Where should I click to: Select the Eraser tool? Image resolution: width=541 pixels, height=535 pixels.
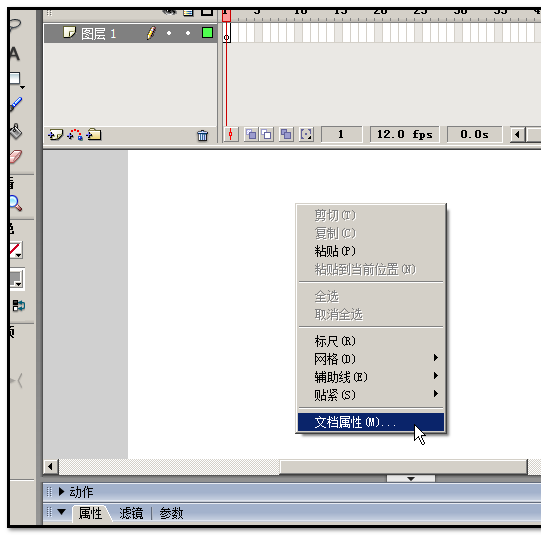(x=16, y=156)
